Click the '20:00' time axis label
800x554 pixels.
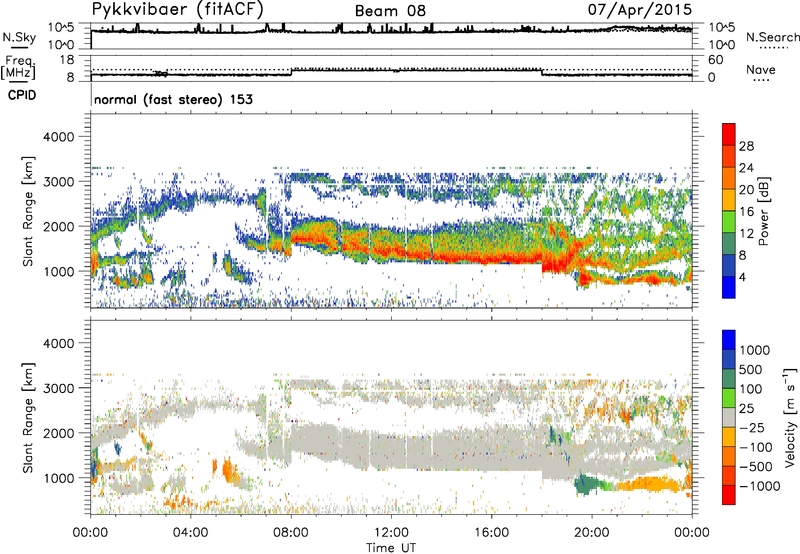[x=591, y=533]
